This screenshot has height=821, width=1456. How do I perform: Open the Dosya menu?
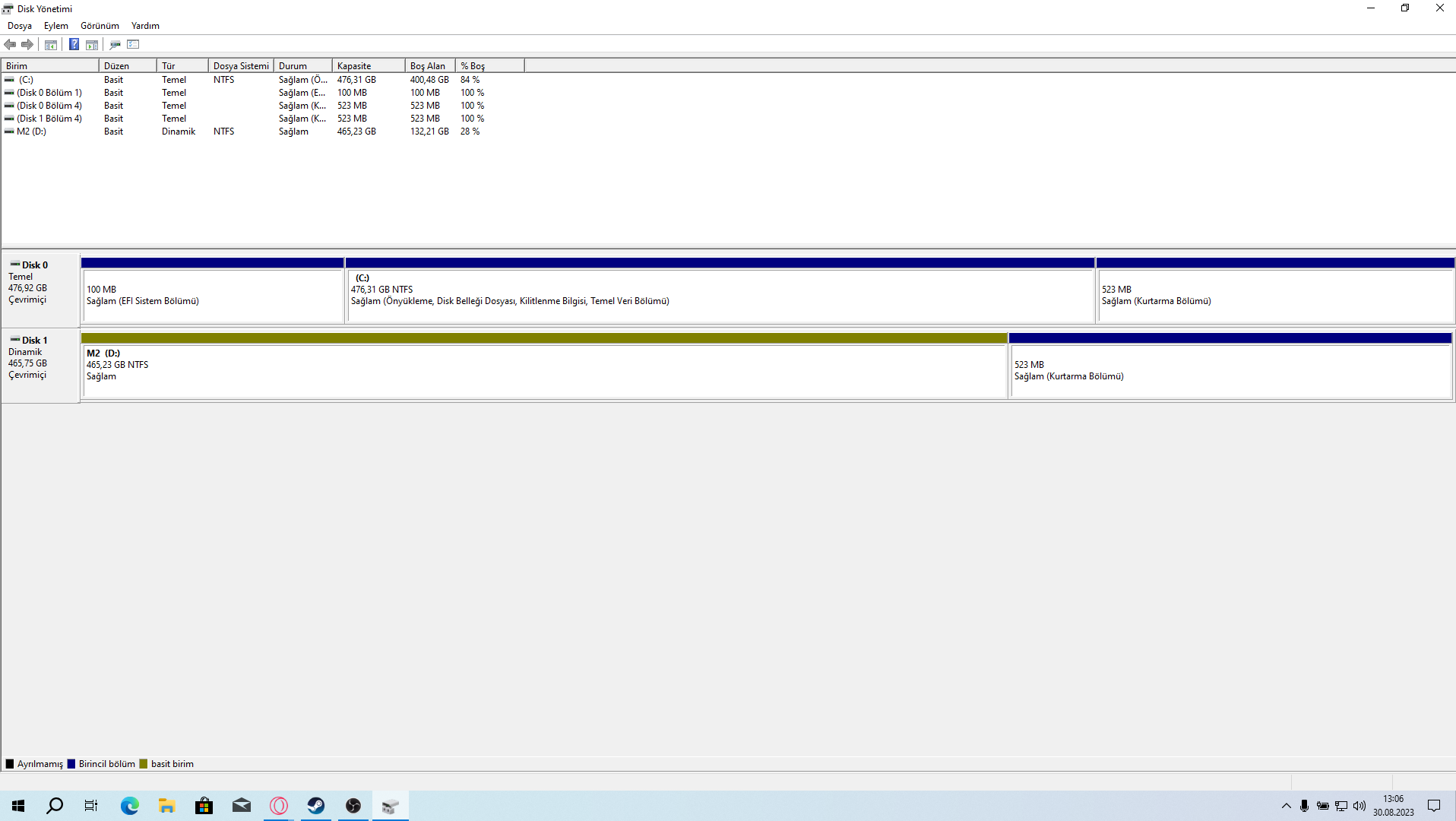click(x=20, y=26)
